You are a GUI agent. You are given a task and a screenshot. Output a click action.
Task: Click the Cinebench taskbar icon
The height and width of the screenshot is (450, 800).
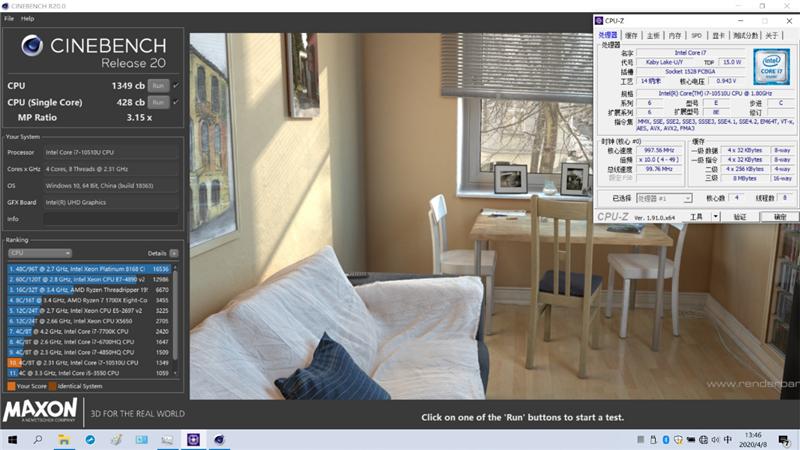[x=219, y=439]
